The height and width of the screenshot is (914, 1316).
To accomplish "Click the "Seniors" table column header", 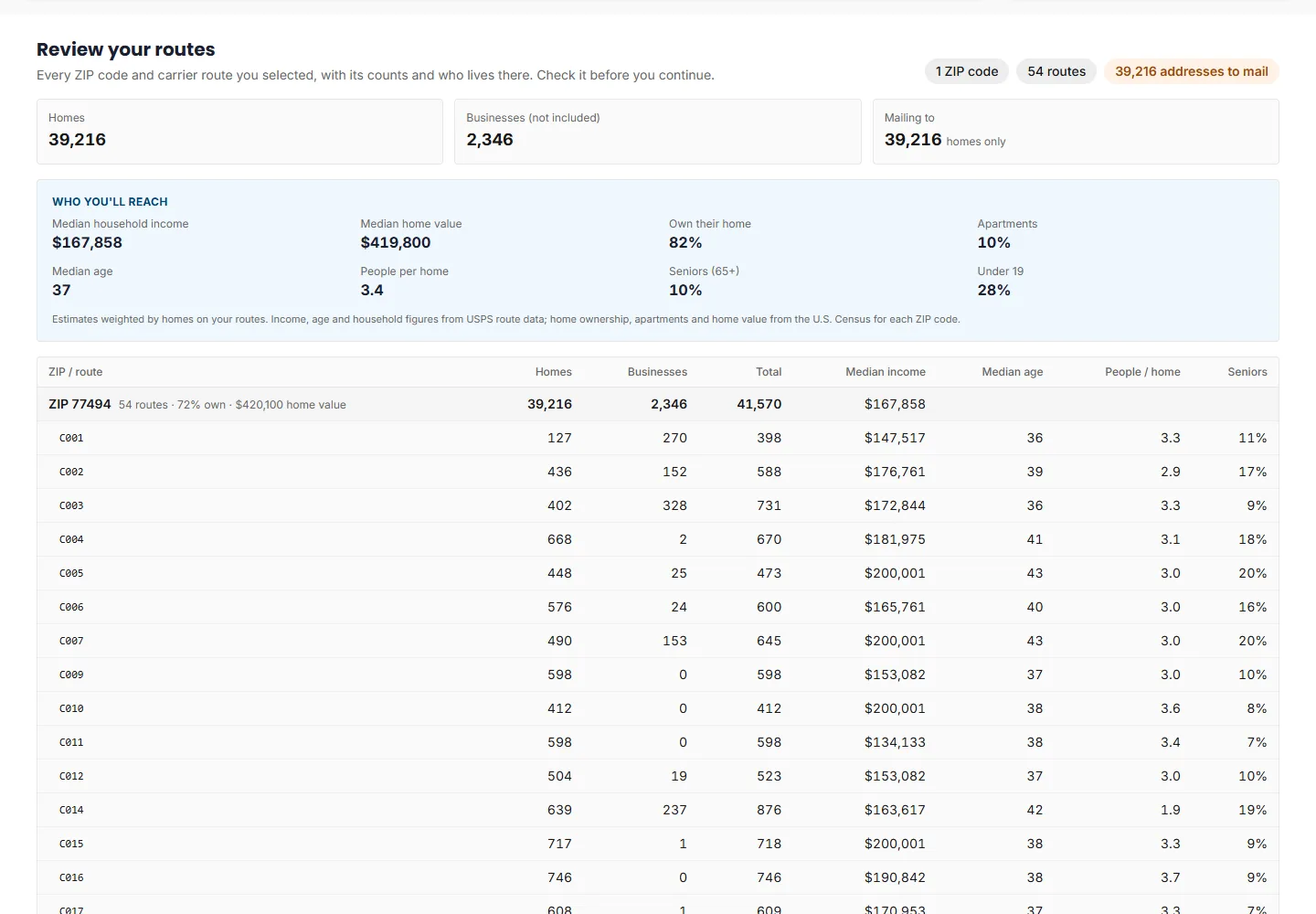I will coord(1247,372).
